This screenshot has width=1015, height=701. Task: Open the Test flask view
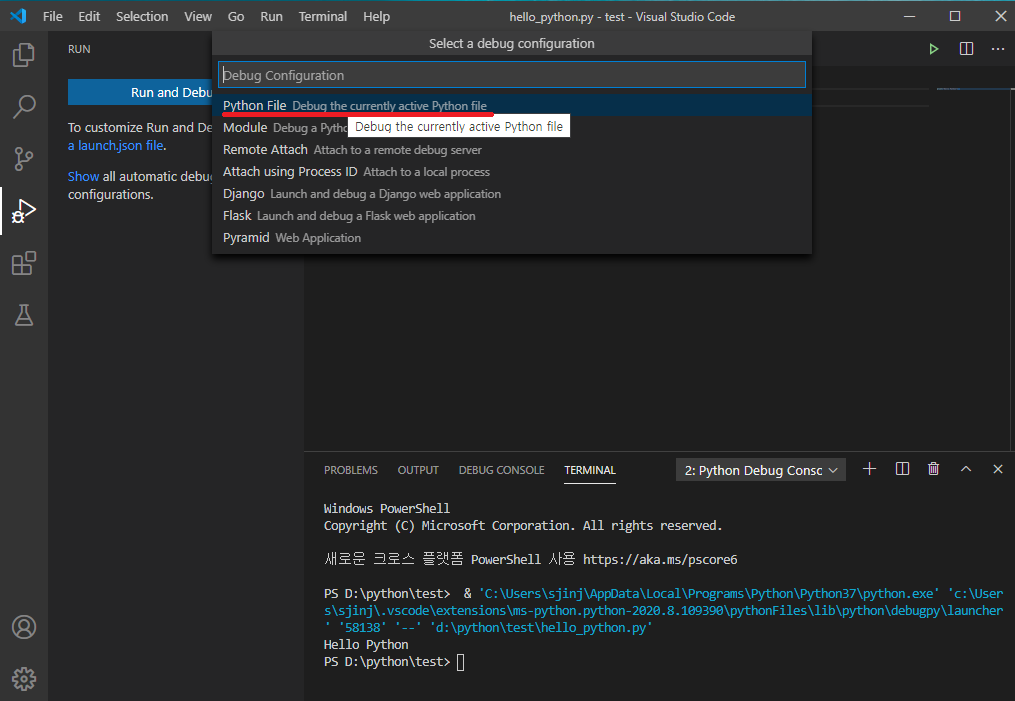(x=24, y=315)
